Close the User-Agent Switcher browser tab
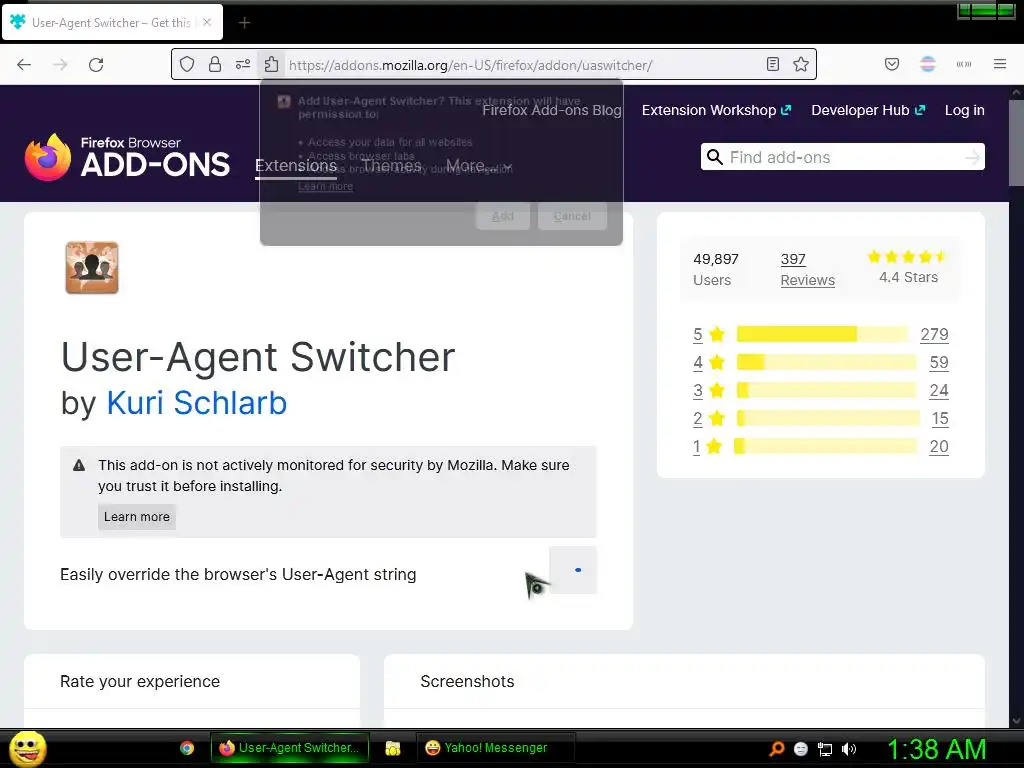Viewport: 1024px width, 768px height. coord(207,22)
